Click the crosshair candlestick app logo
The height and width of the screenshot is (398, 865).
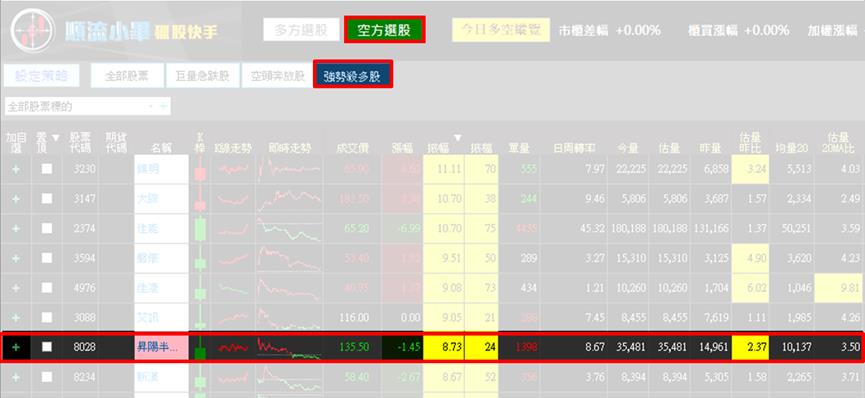[33, 30]
